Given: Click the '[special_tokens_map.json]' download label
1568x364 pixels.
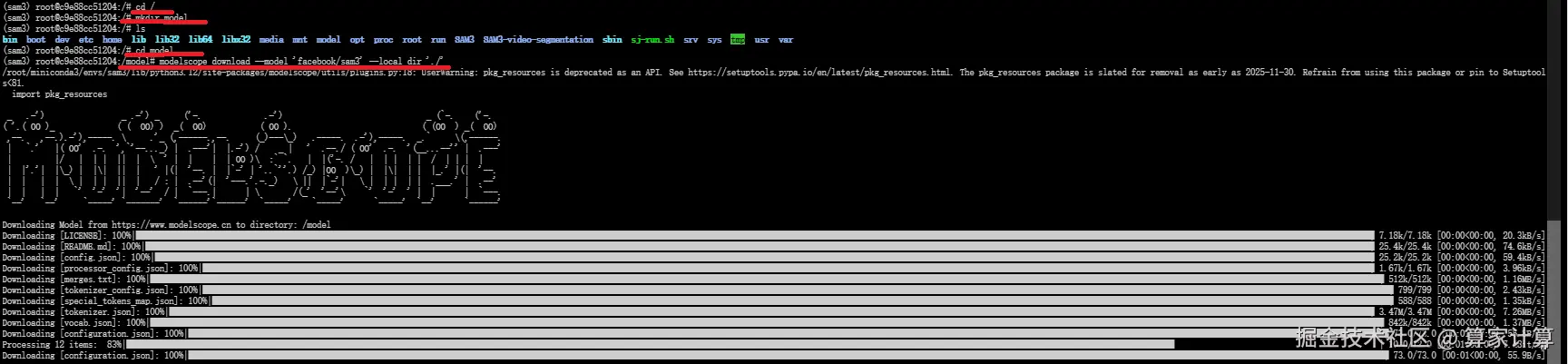Looking at the screenshot, I should click(x=119, y=301).
